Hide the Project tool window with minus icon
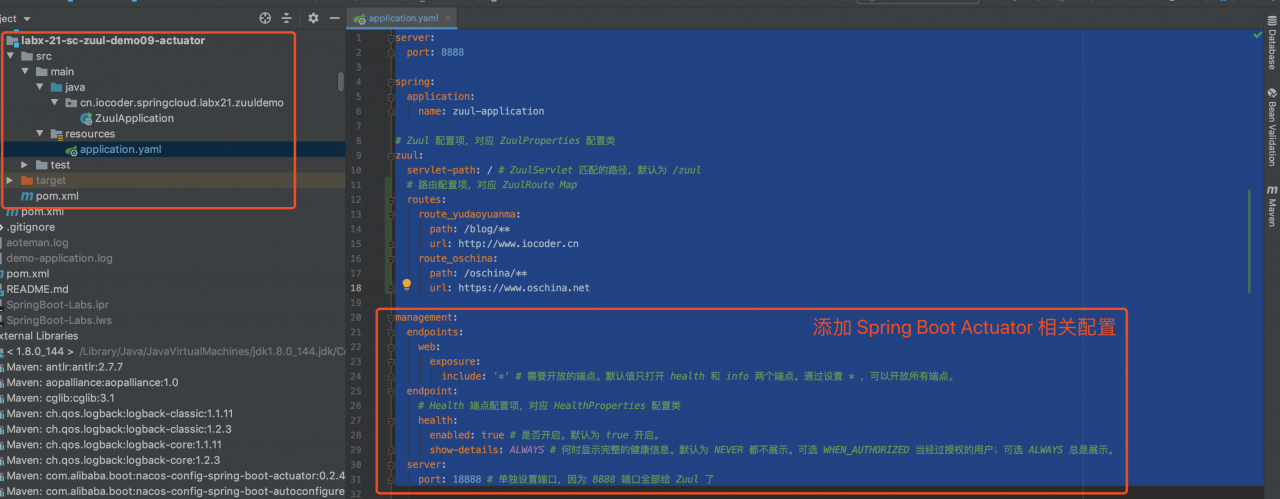 pos(334,18)
